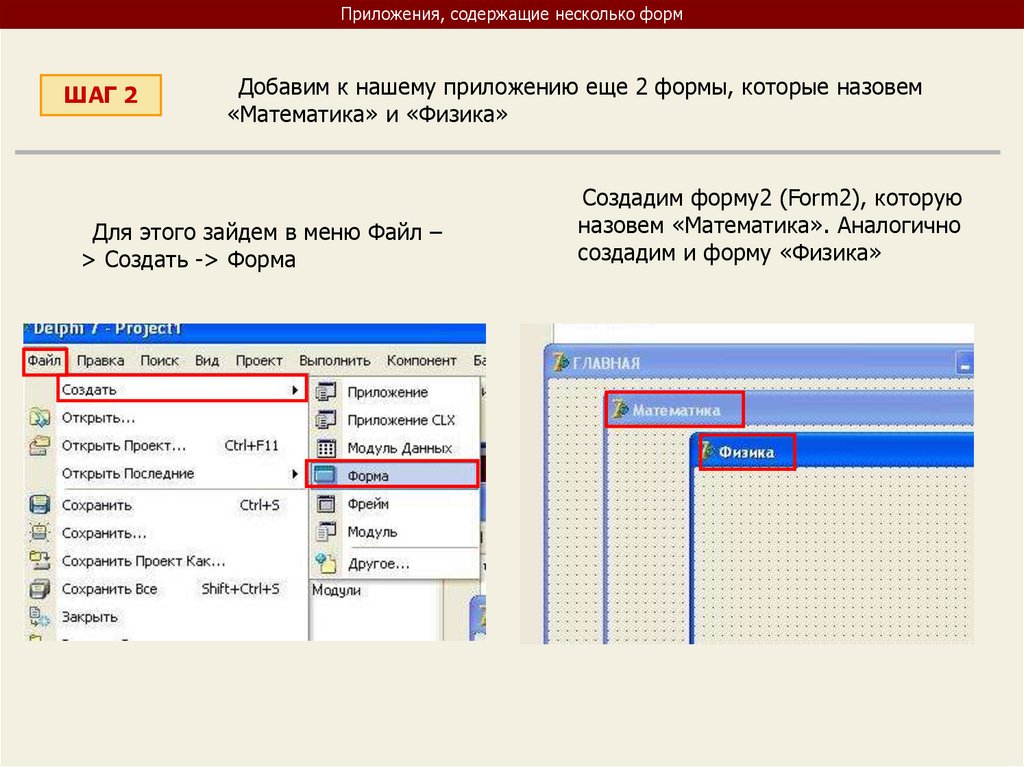Open the Компонент menu
This screenshot has width=1024, height=767.
coord(421,361)
